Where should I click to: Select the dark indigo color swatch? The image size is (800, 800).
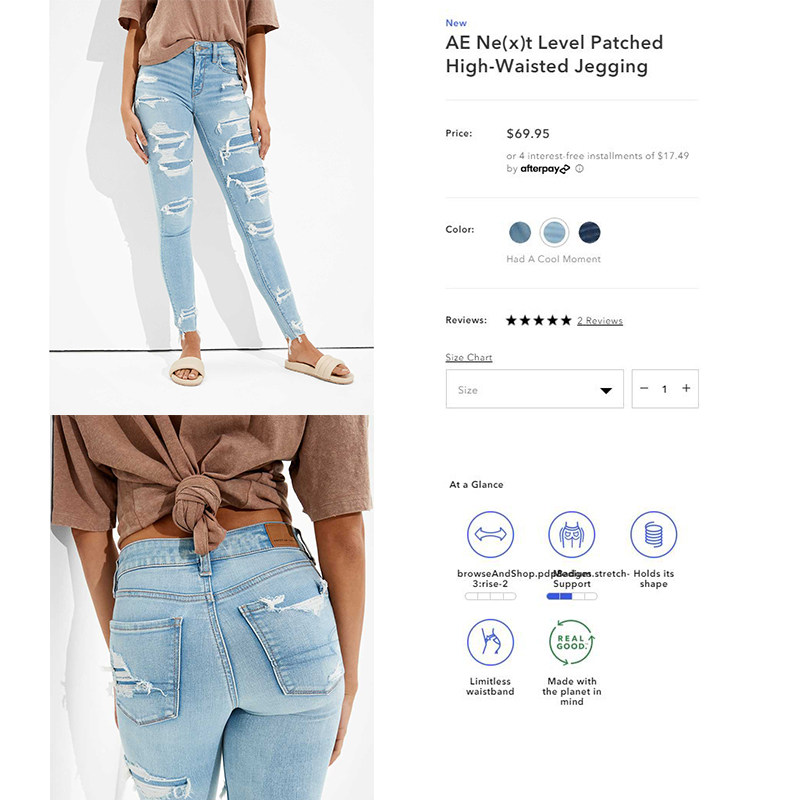click(589, 233)
